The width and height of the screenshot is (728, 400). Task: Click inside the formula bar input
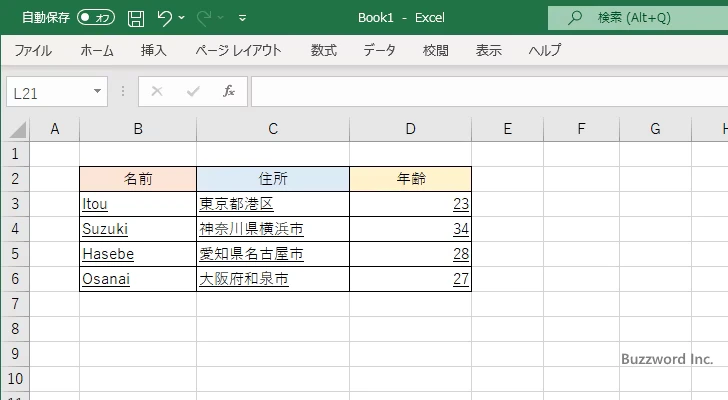[480, 91]
